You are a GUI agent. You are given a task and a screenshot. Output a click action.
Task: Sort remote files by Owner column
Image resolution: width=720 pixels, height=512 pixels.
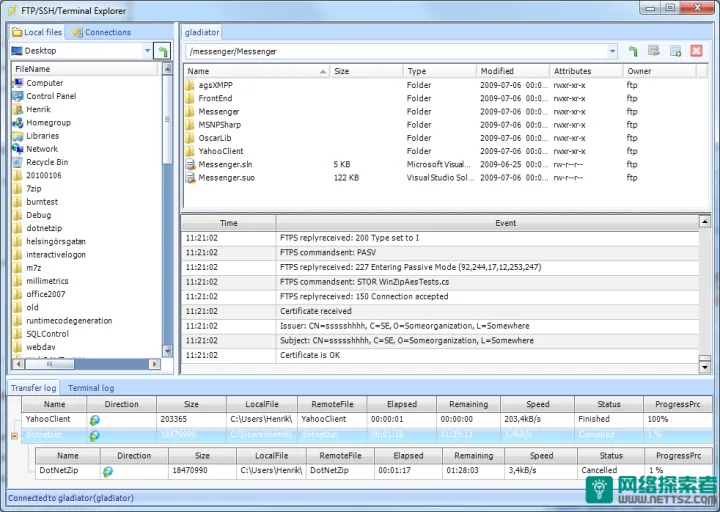pyautogui.click(x=660, y=71)
